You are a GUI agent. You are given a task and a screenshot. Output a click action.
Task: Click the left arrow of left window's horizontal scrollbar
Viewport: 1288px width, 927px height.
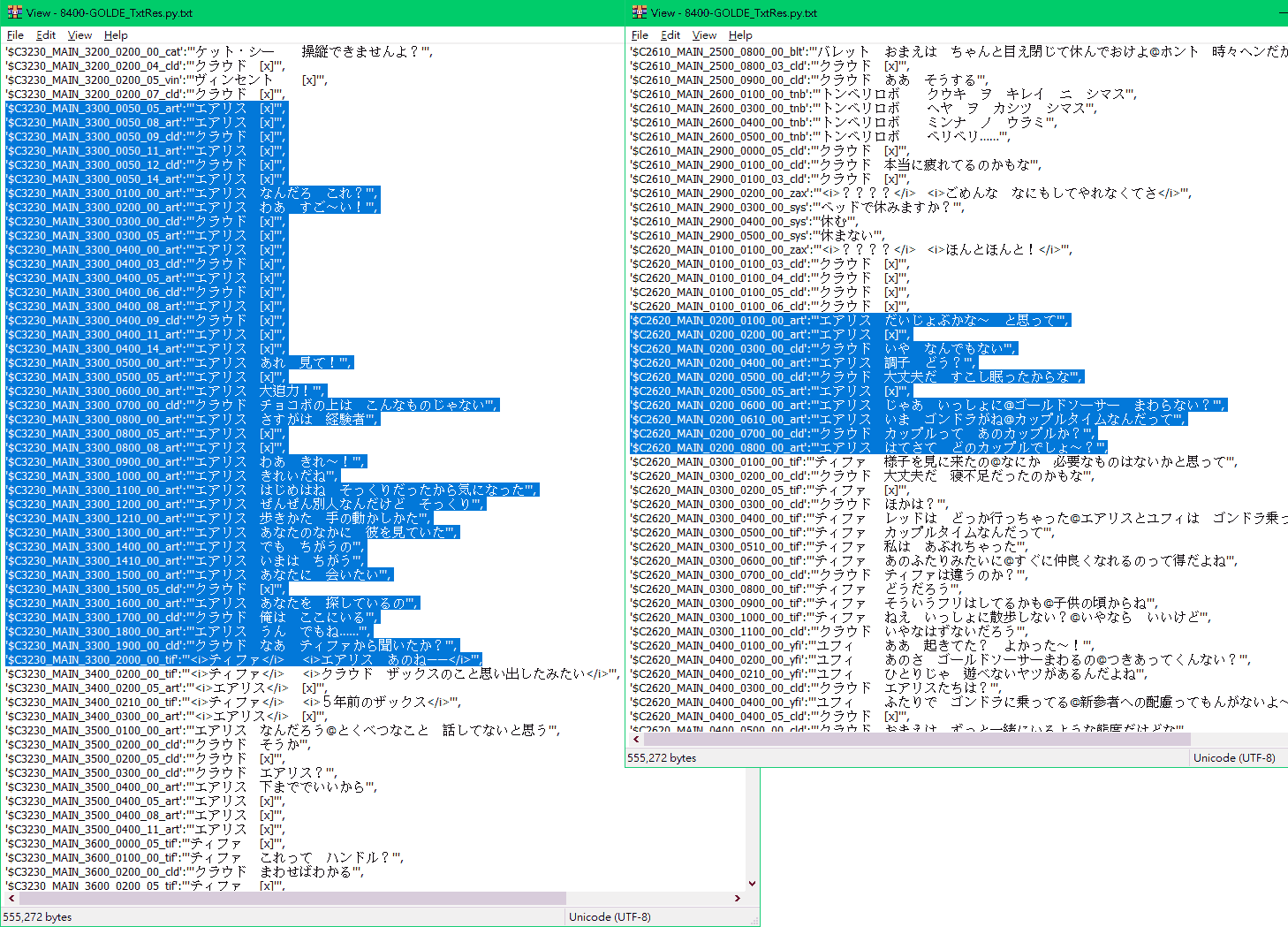[10, 898]
